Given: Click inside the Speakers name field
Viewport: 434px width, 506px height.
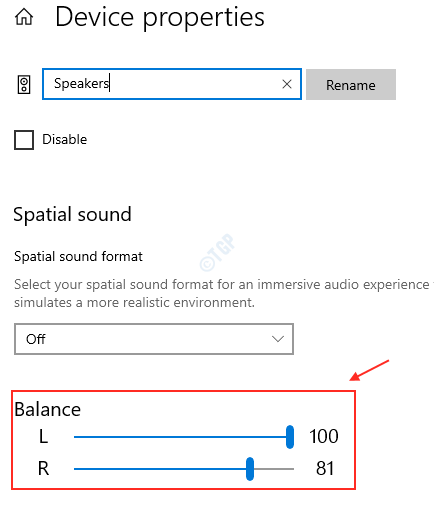Looking at the screenshot, I should pyautogui.click(x=172, y=84).
